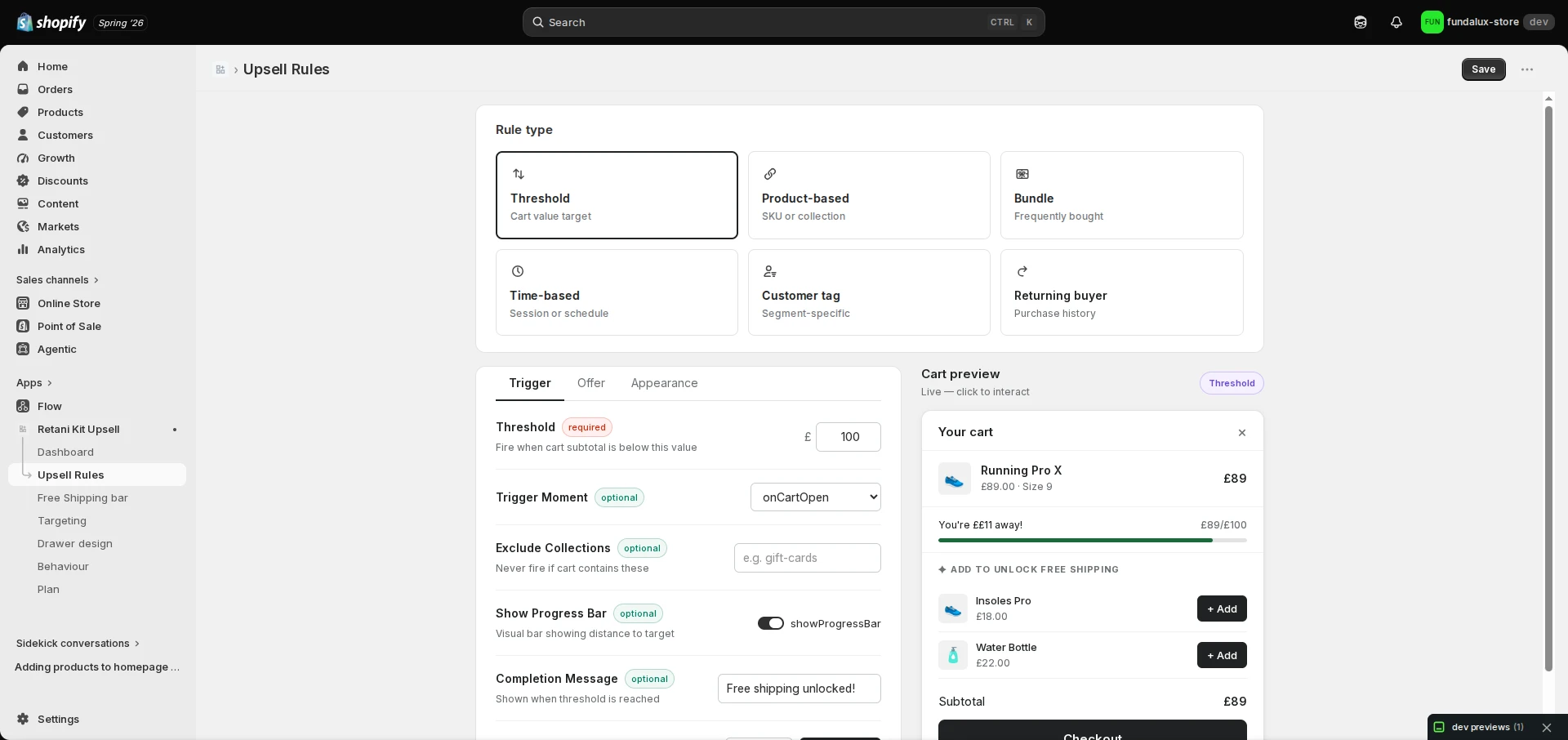This screenshot has width=1568, height=740.
Task: Click the Markets globe icon
Action: 23,226
